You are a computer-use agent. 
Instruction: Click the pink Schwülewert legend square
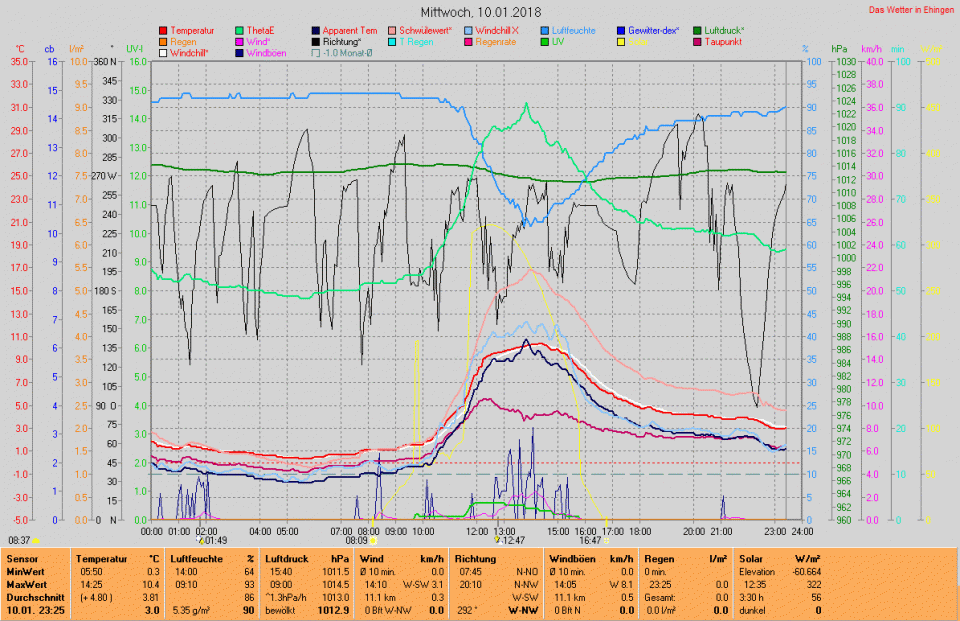392,31
